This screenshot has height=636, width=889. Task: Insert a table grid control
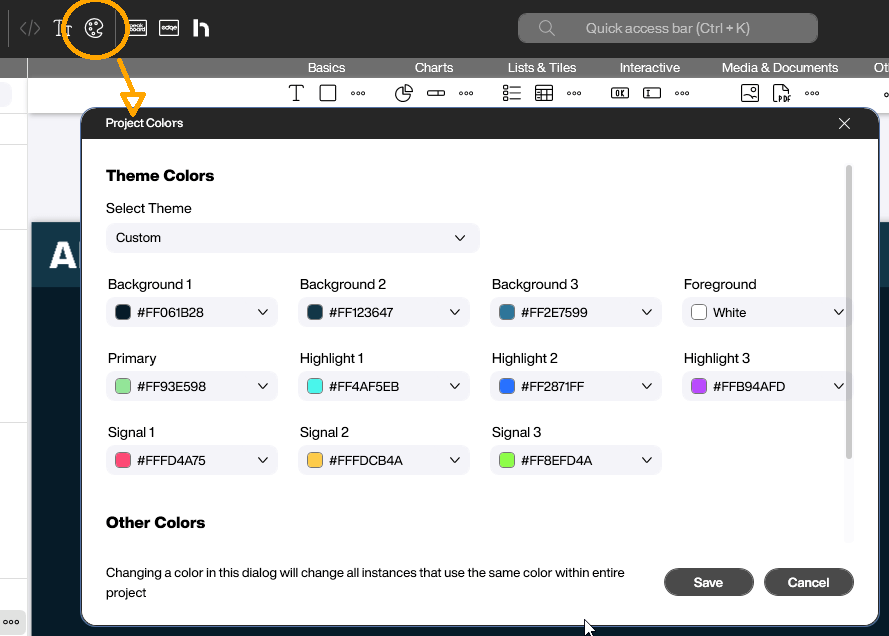click(x=544, y=93)
